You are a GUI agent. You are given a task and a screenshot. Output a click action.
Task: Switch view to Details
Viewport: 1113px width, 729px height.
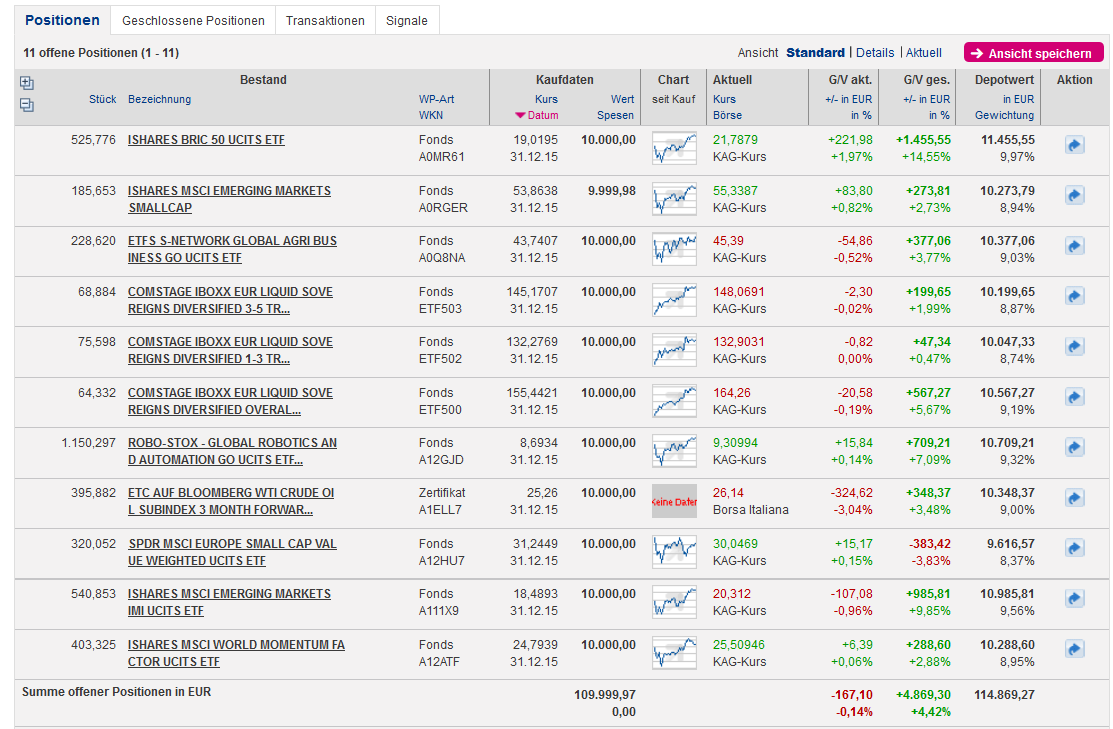875,53
